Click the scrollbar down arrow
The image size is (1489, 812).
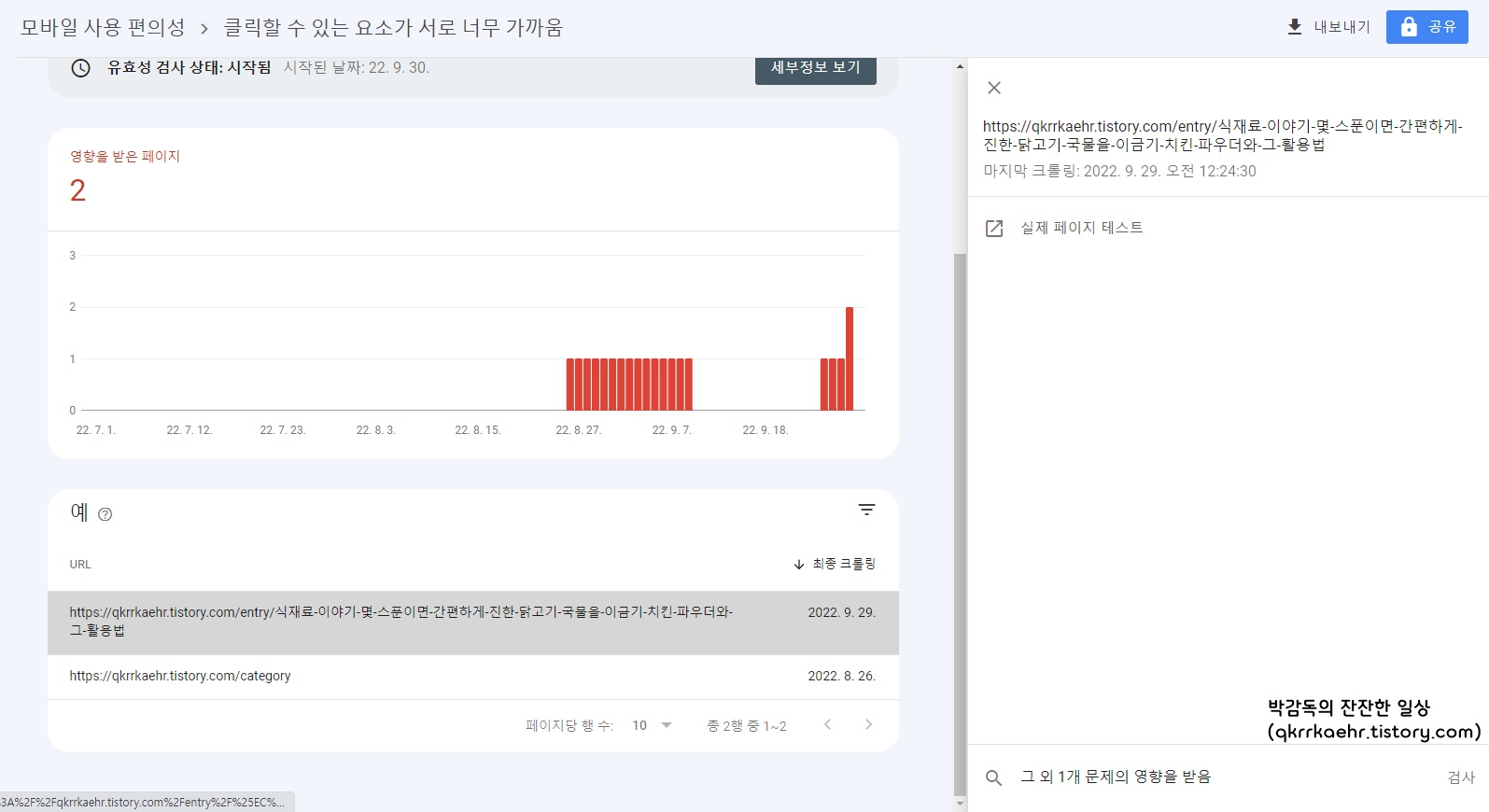[x=960, y=804]
